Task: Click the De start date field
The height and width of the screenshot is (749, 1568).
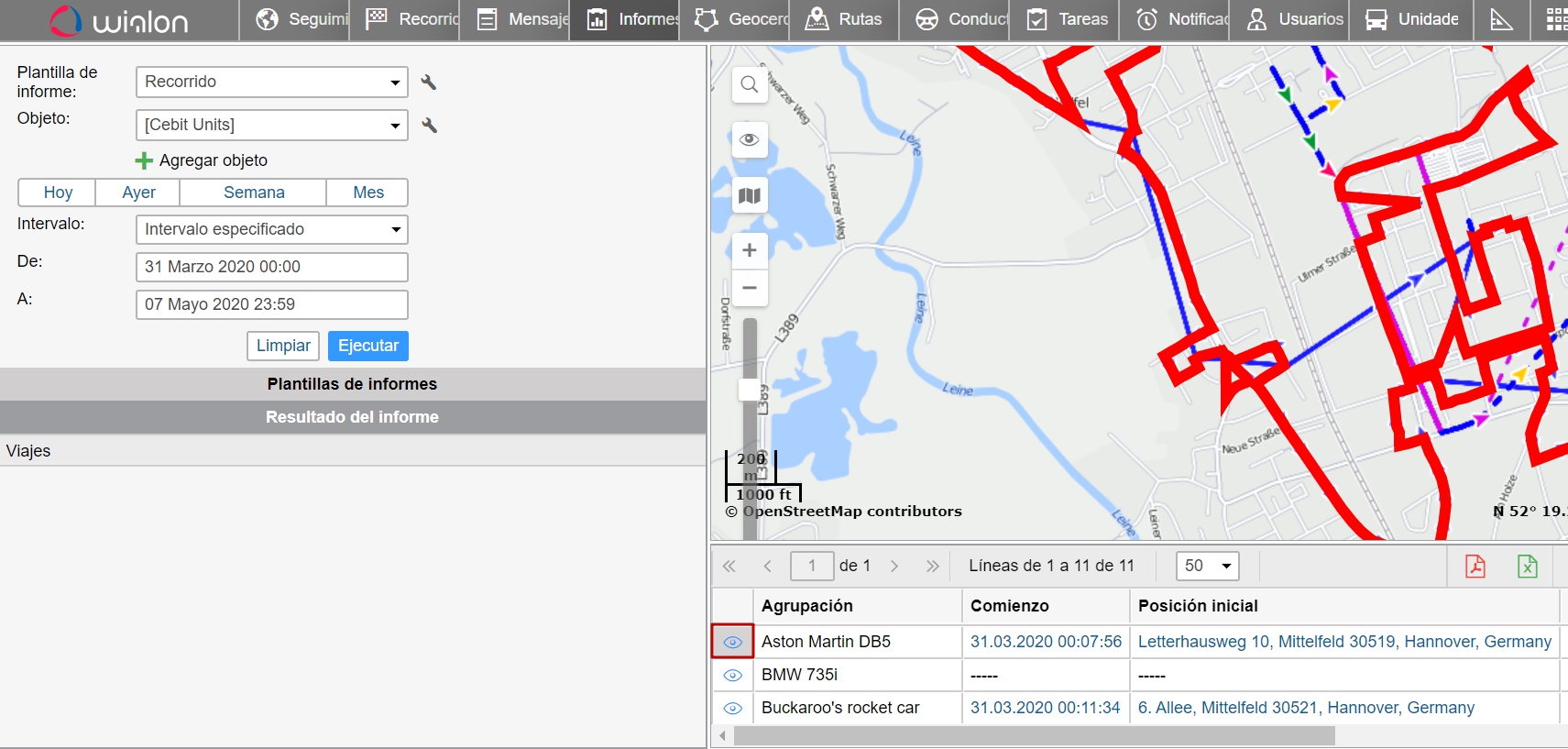Action: [x=271, y=267]
